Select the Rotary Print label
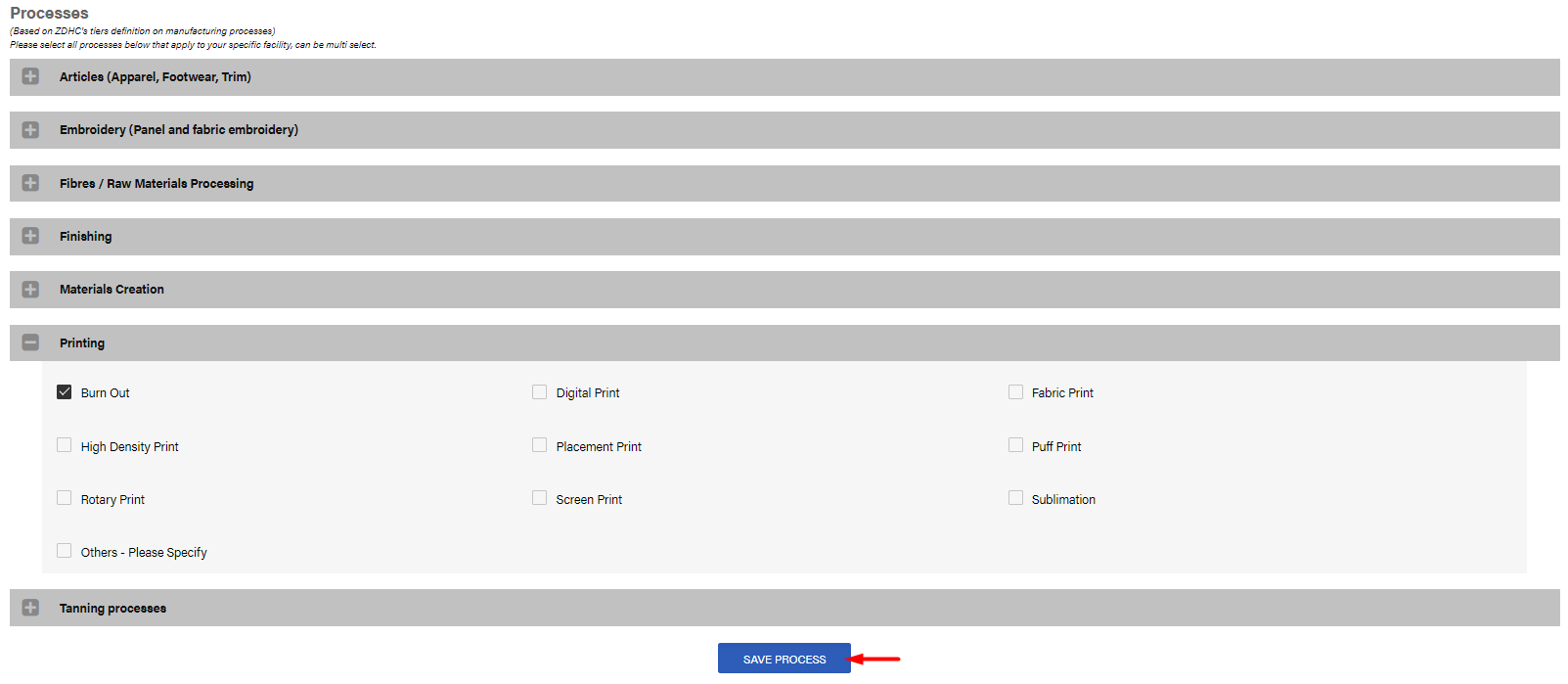The width and height of the screenshot is (1568, 684). 112,500
